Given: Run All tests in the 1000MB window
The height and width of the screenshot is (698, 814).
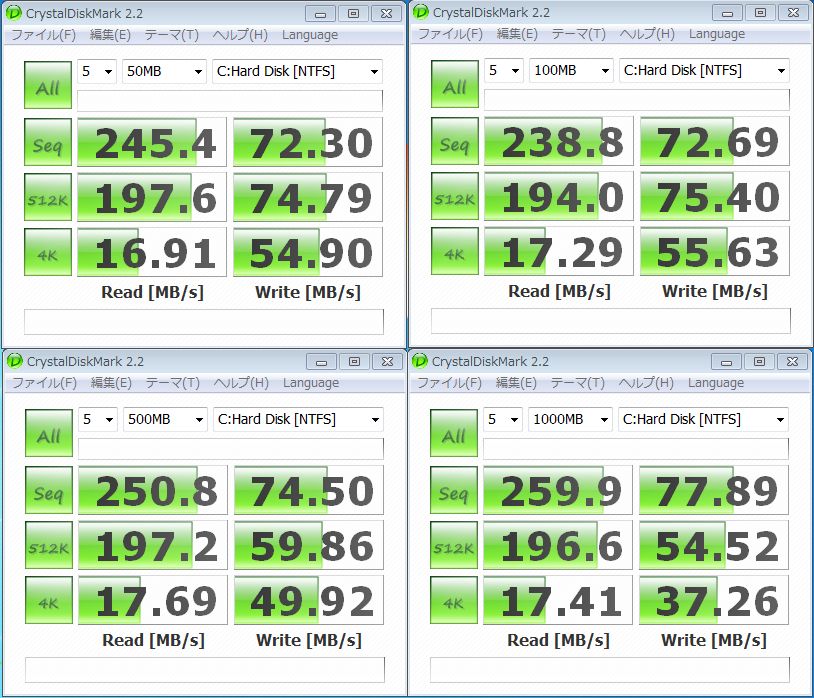Looking at the screenshot, I should pyautogui.click(x=454, y=433).
